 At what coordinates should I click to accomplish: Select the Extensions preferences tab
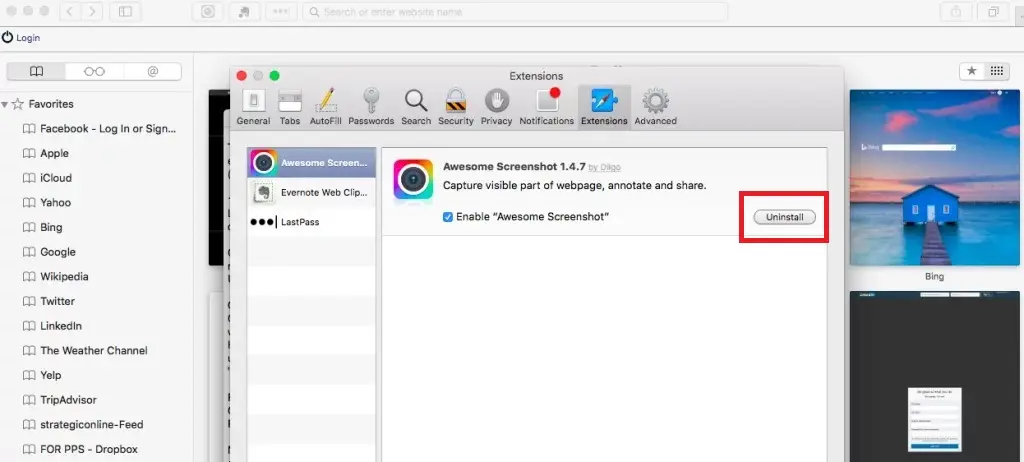pyautogui.click(x=604, y=108)
